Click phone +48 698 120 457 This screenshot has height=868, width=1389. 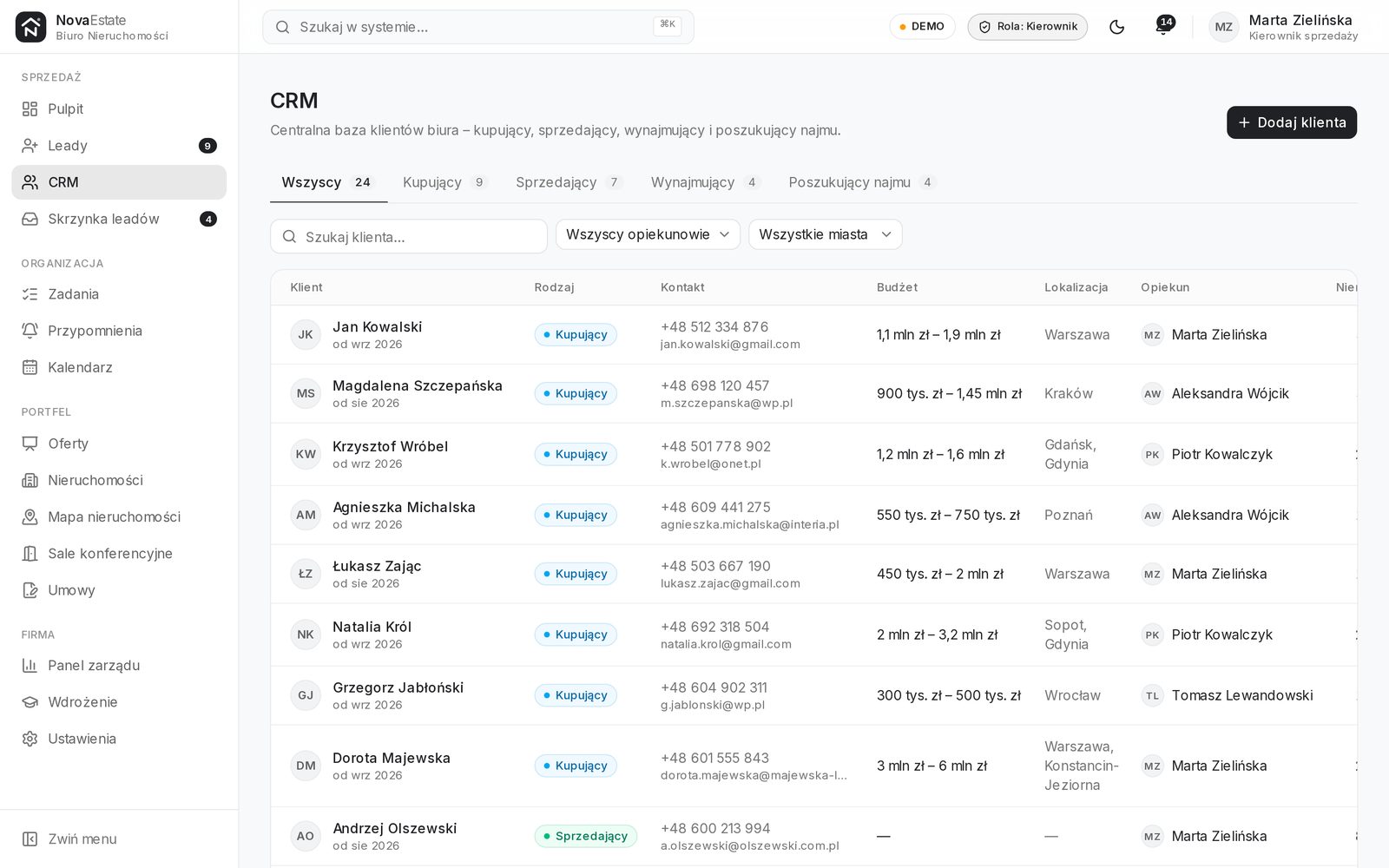point(714,385)
